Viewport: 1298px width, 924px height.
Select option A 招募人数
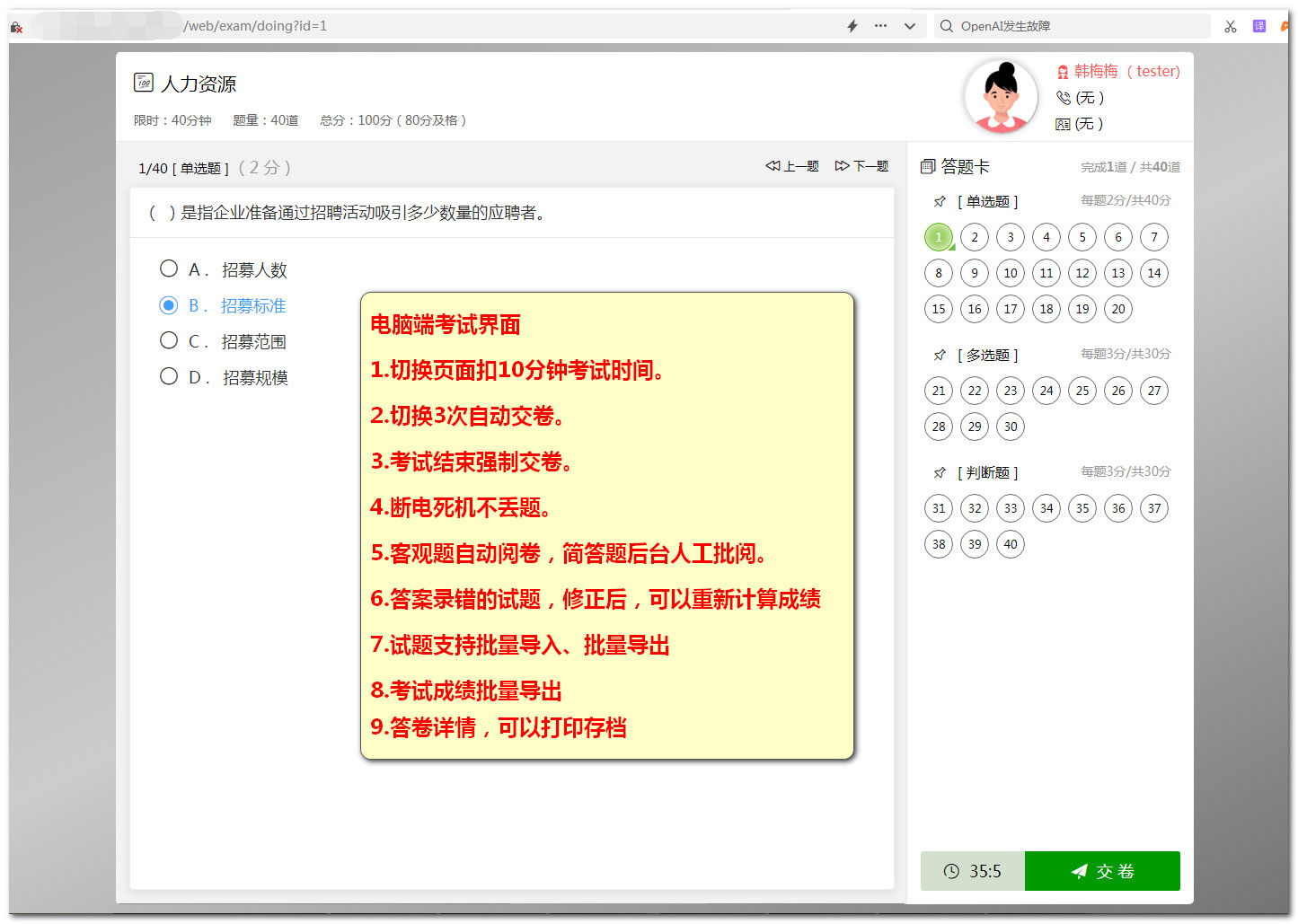(169, 268)
